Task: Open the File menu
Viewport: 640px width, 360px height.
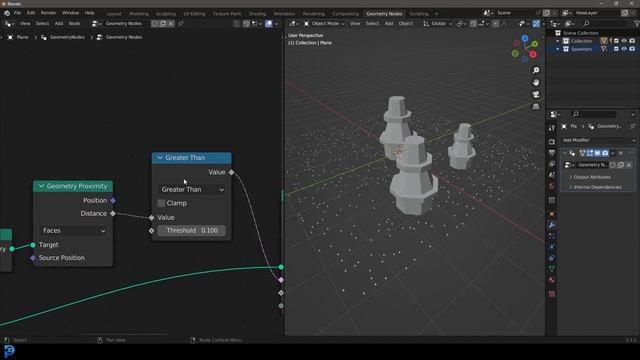Action: pos(17,13)
